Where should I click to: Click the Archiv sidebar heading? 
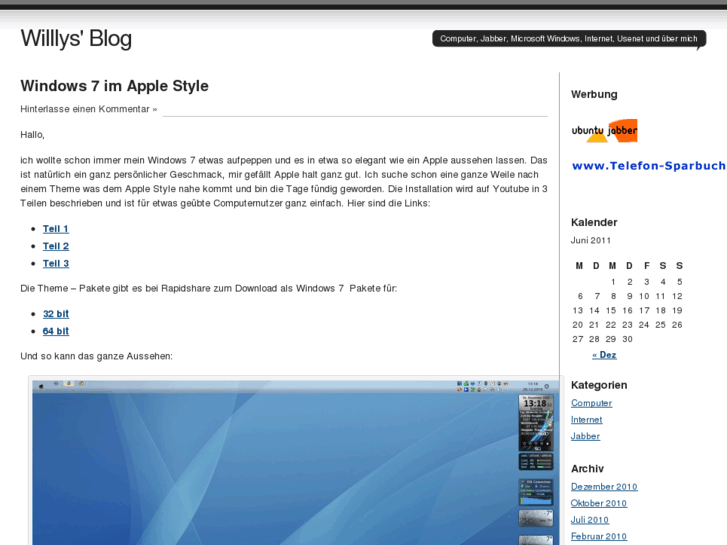coord(587,468)
